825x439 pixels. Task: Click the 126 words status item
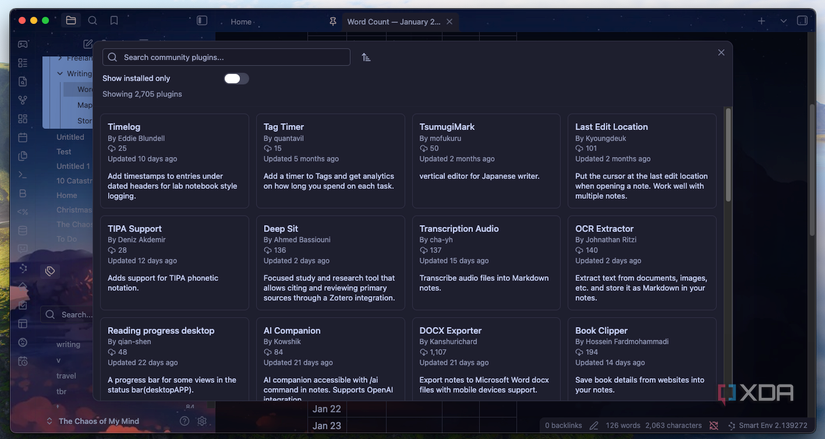[x=622, y=425]
